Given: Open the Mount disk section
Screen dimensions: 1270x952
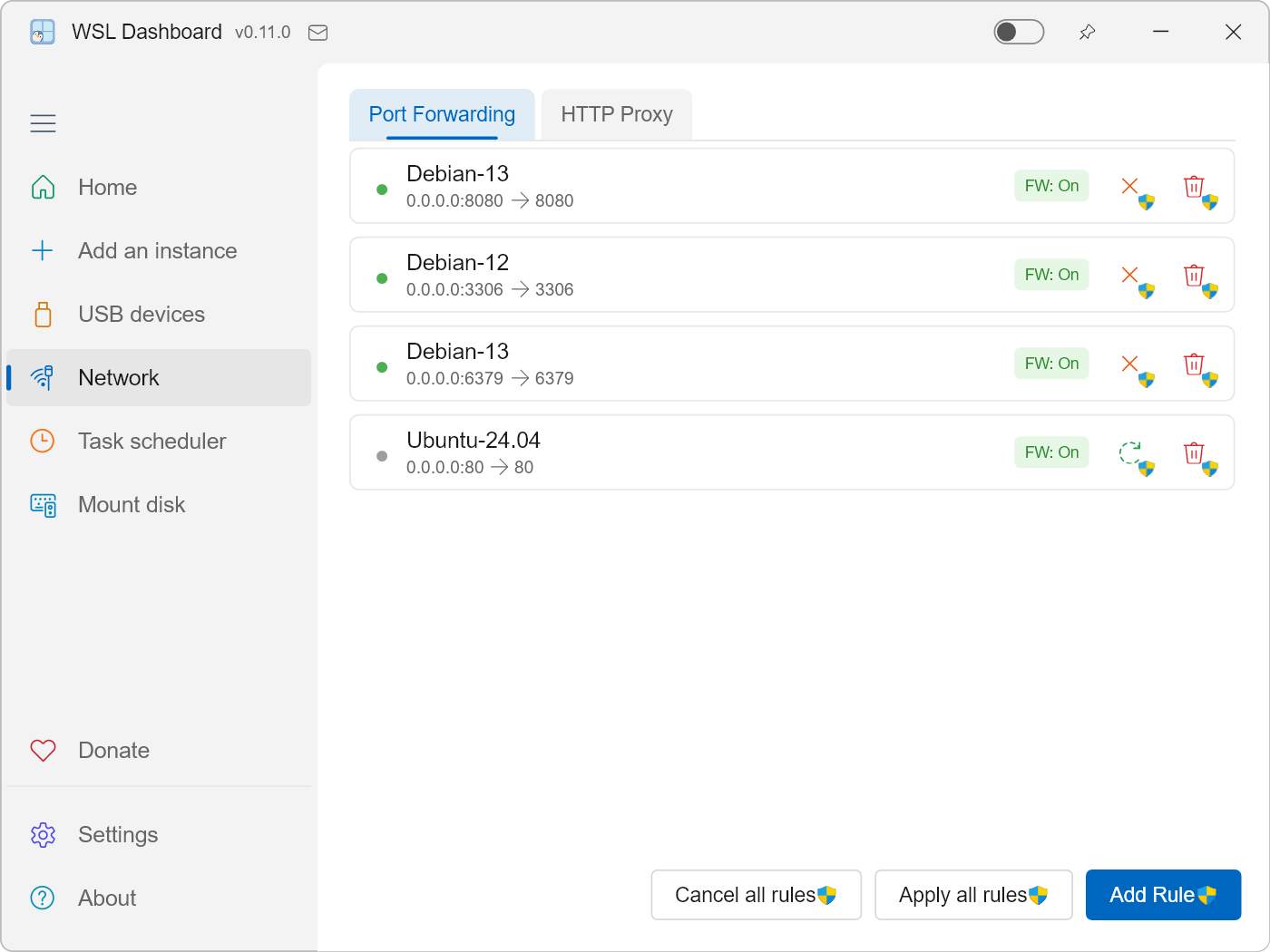Looking at the screenshot, I should [x=159, y=505].
